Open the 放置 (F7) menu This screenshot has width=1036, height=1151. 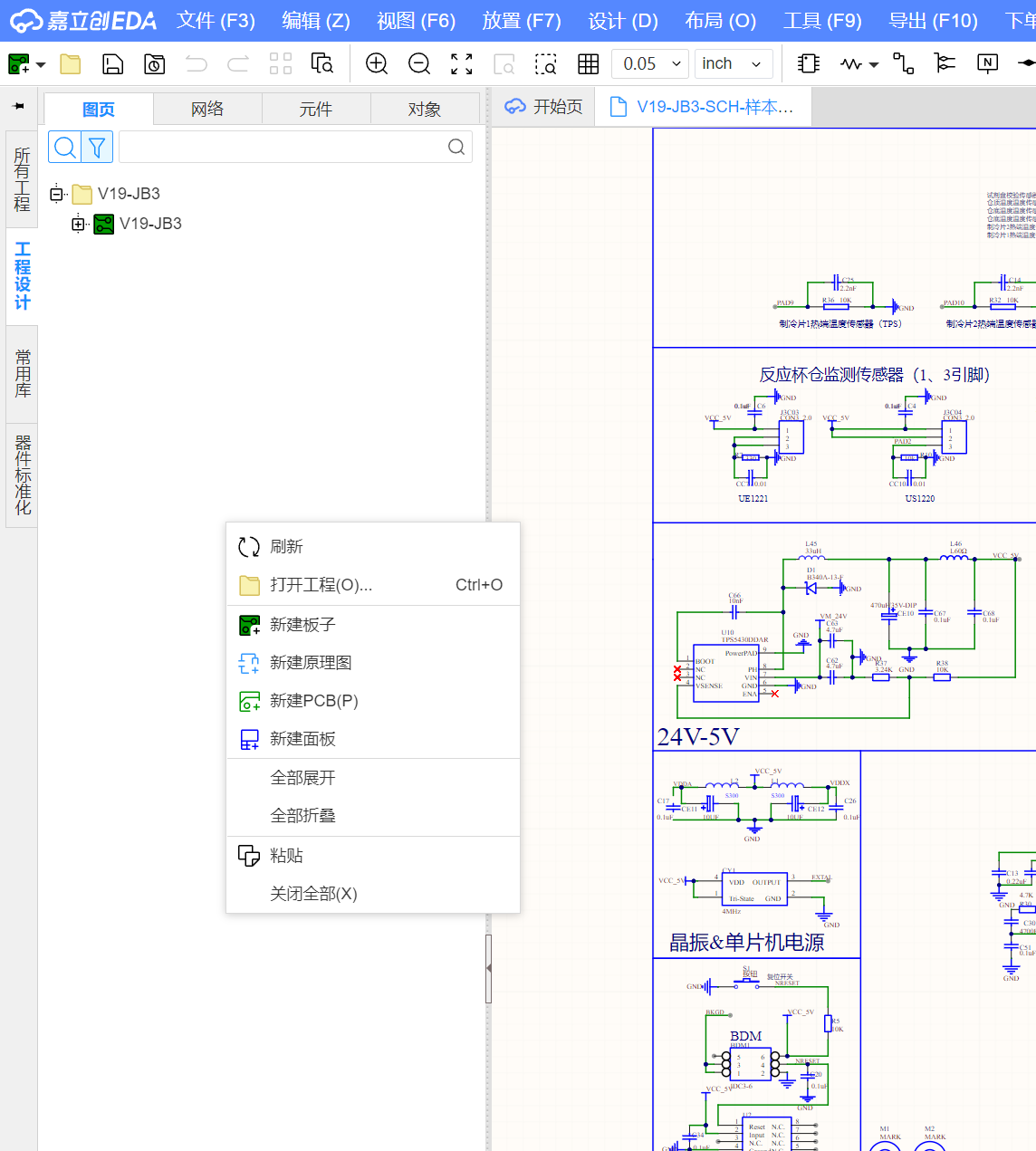click(522, 21)
